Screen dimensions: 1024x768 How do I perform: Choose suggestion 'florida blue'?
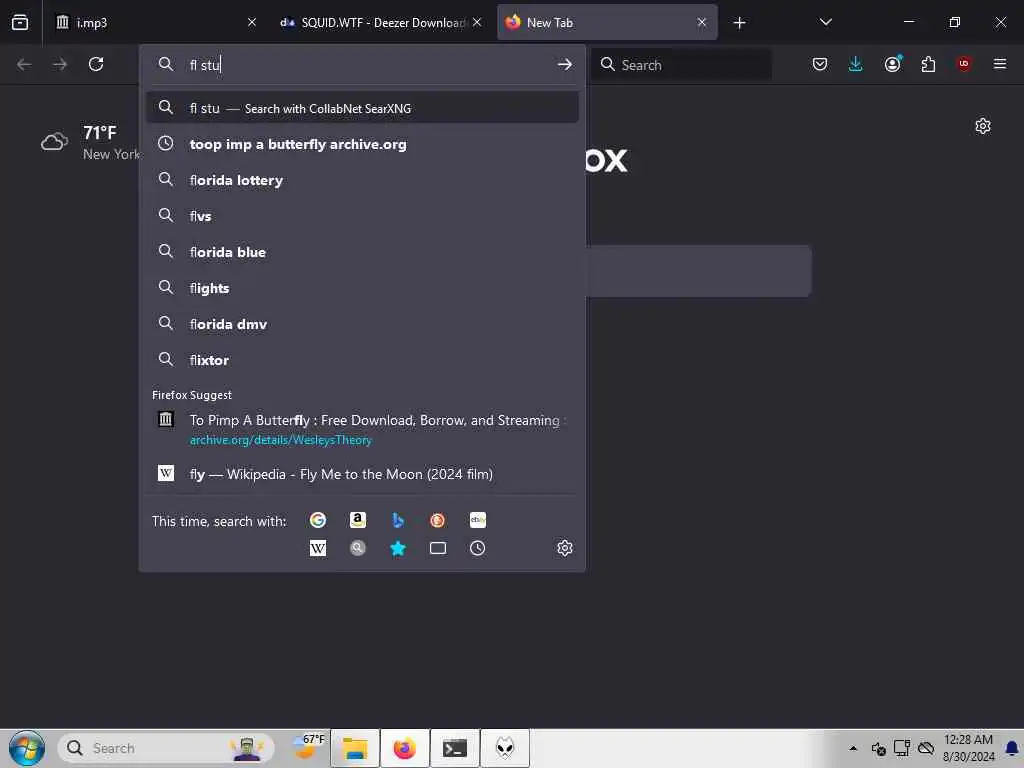[362, 252]
